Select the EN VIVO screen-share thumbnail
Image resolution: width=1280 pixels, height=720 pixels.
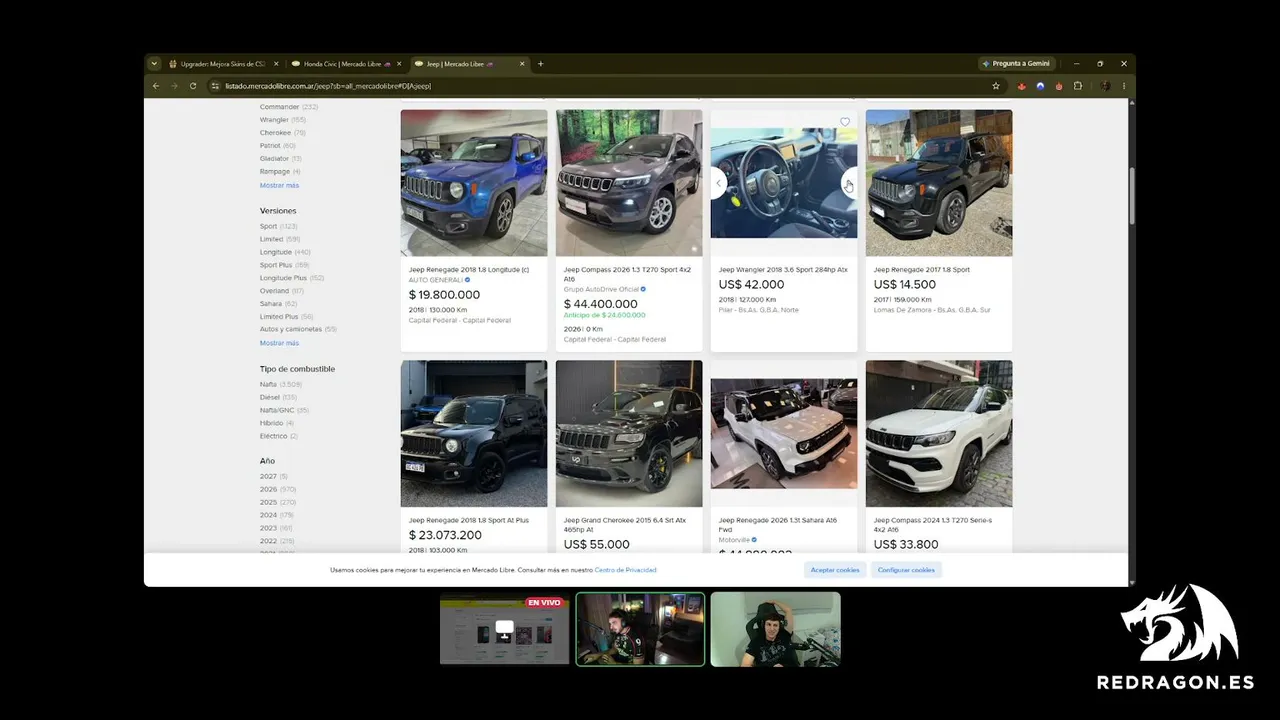(505, 629)
